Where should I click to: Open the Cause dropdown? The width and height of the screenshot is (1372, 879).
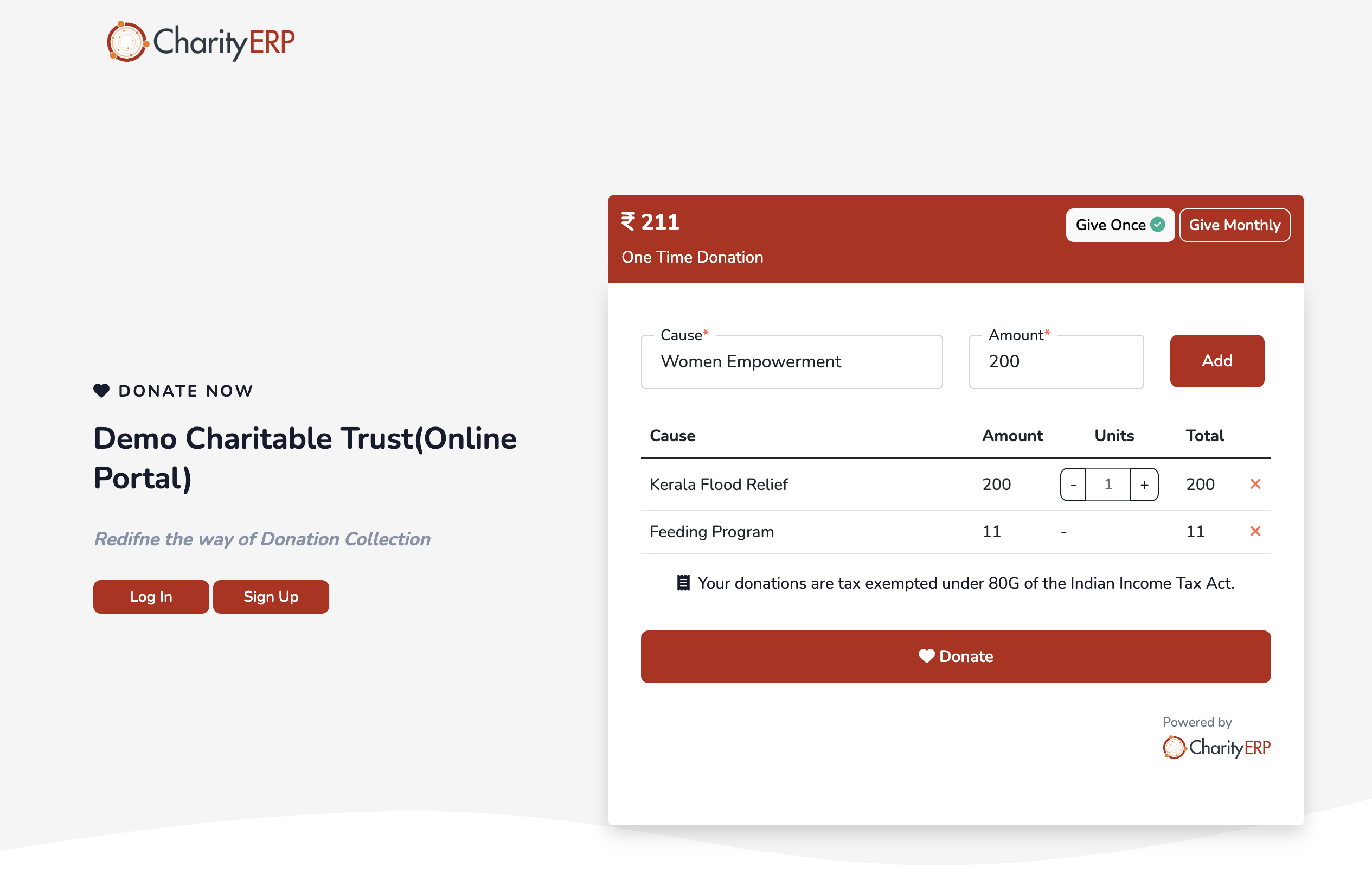(791, 361)
